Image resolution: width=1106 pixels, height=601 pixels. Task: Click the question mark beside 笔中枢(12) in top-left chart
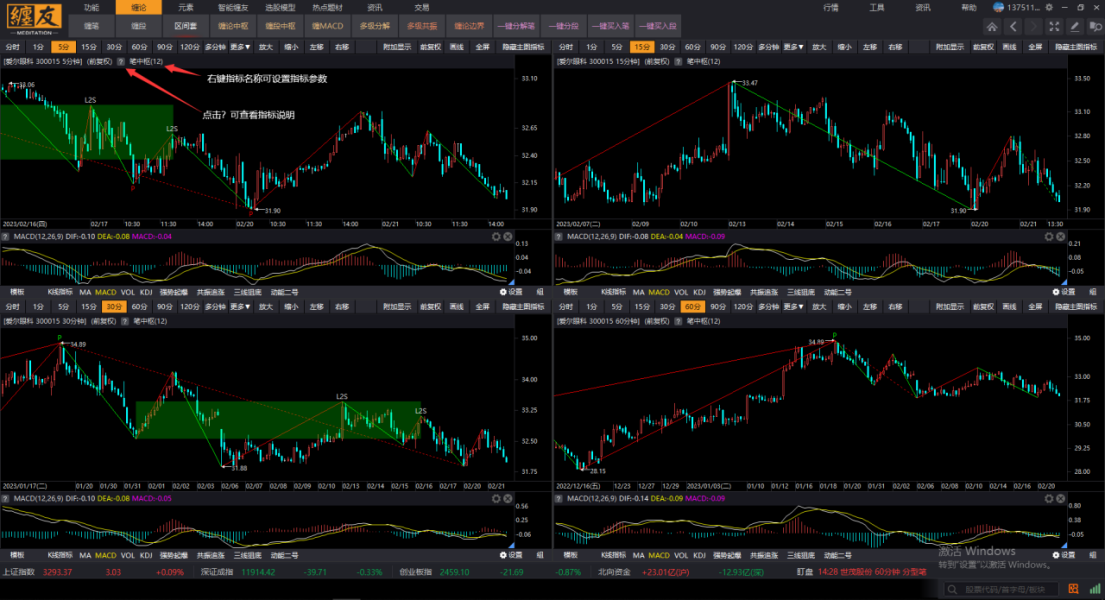(x=121, y=60)
